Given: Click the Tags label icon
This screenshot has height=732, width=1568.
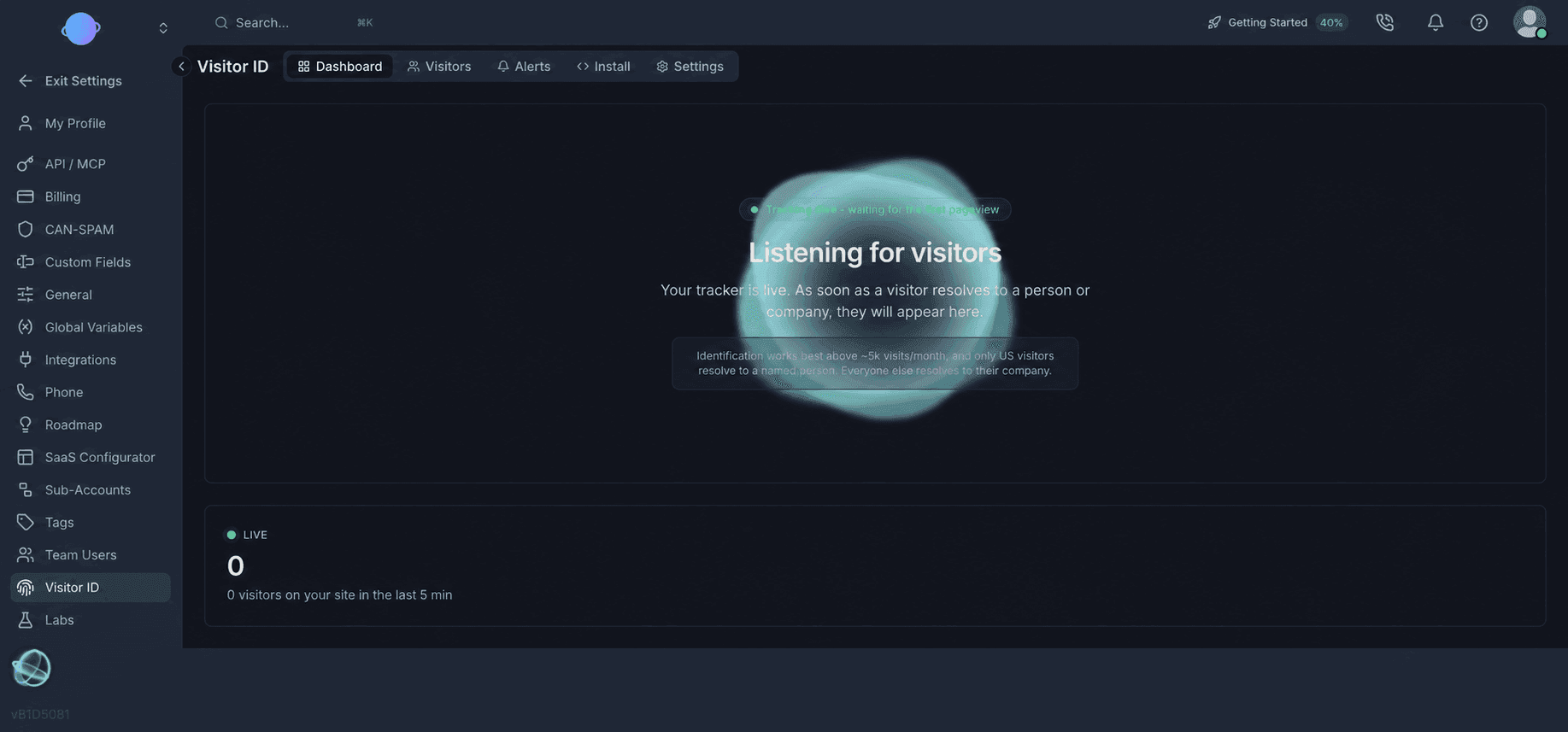Looking at the screenshot, I should pos(26,523).
